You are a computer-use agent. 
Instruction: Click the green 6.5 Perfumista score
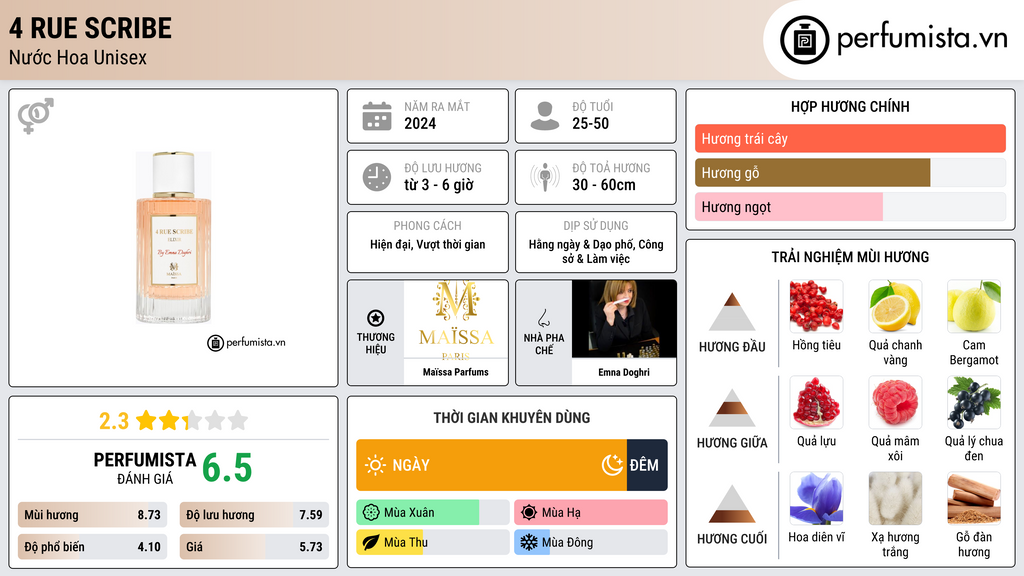(227, 468)
